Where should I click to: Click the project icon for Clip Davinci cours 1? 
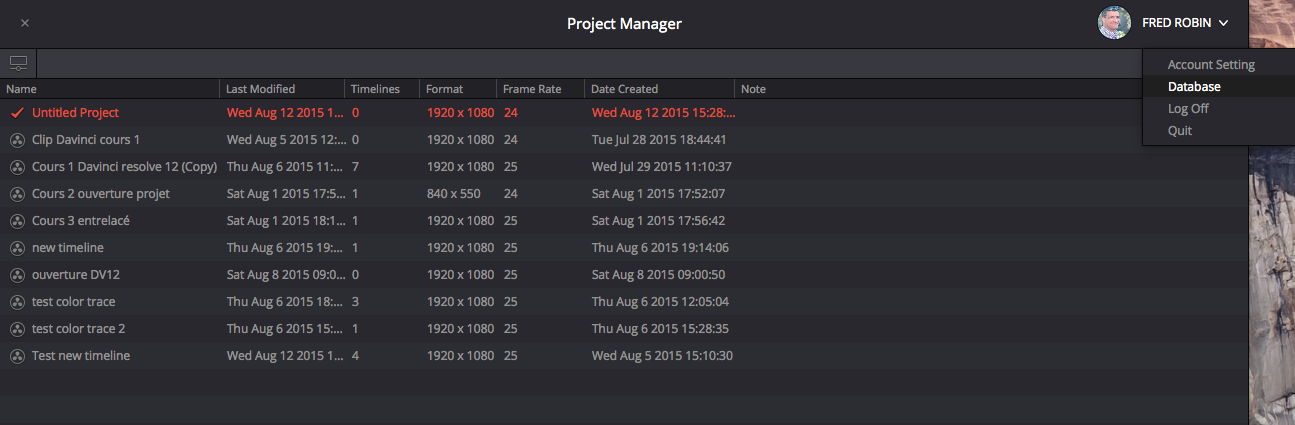point(16,140)
